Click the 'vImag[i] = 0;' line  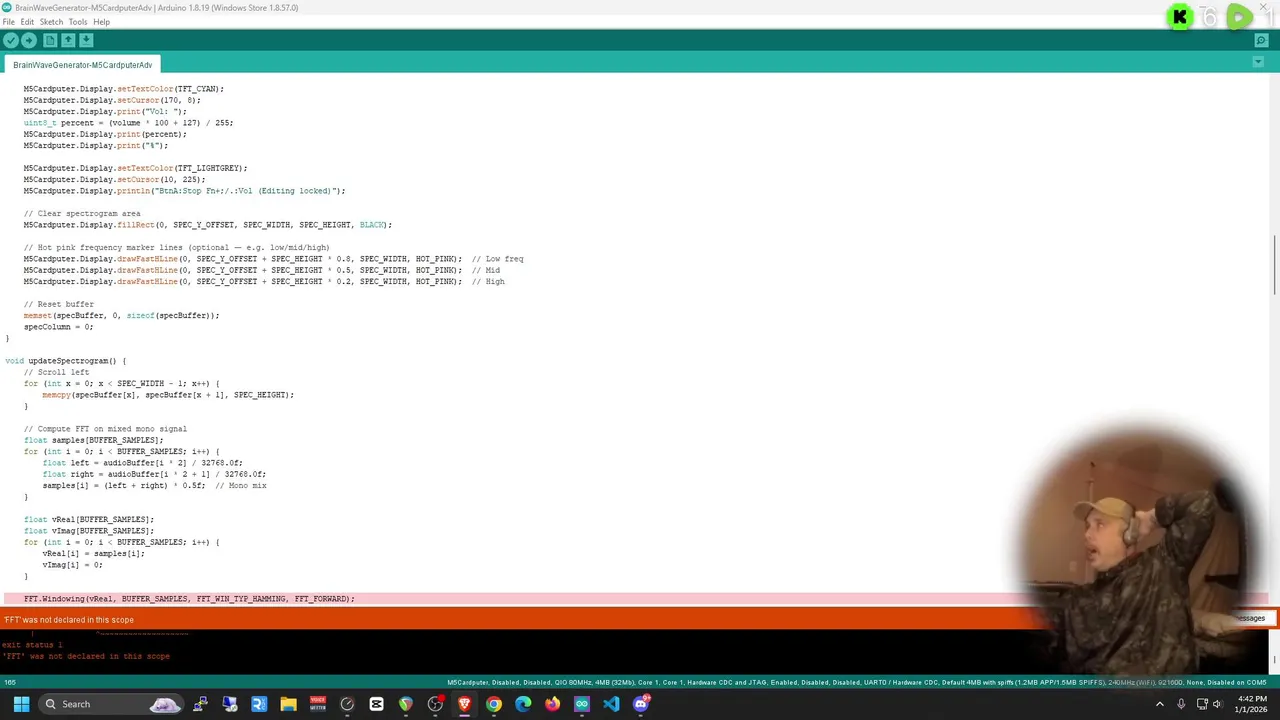[x=72, y=565]
